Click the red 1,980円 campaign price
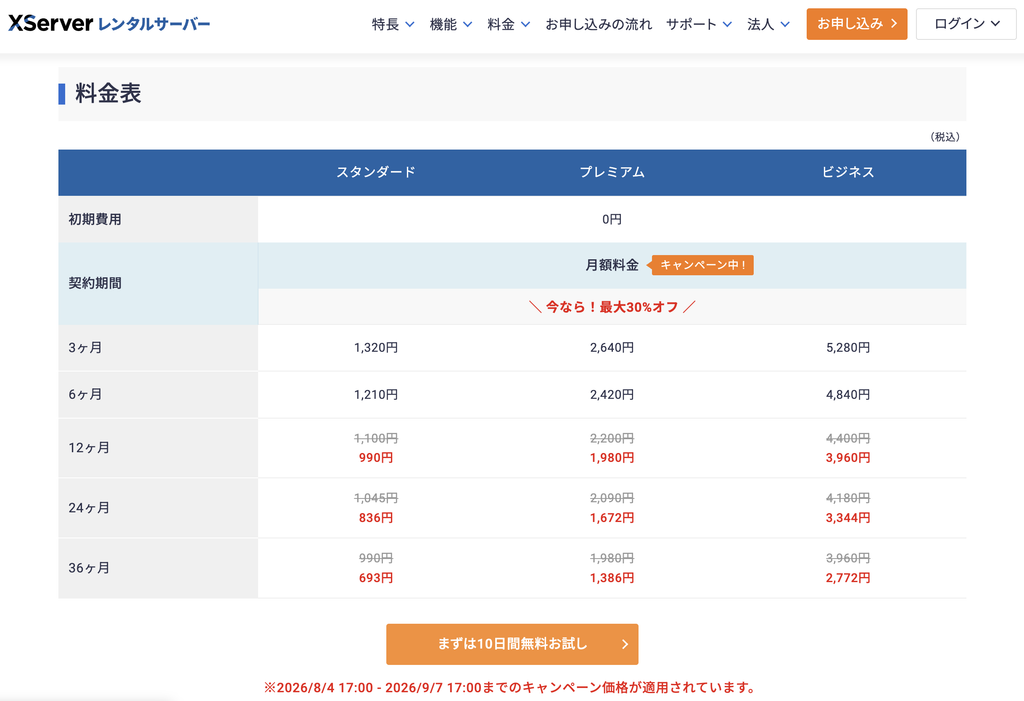The width and height of the screenshot is (1024, 701). 612,458
